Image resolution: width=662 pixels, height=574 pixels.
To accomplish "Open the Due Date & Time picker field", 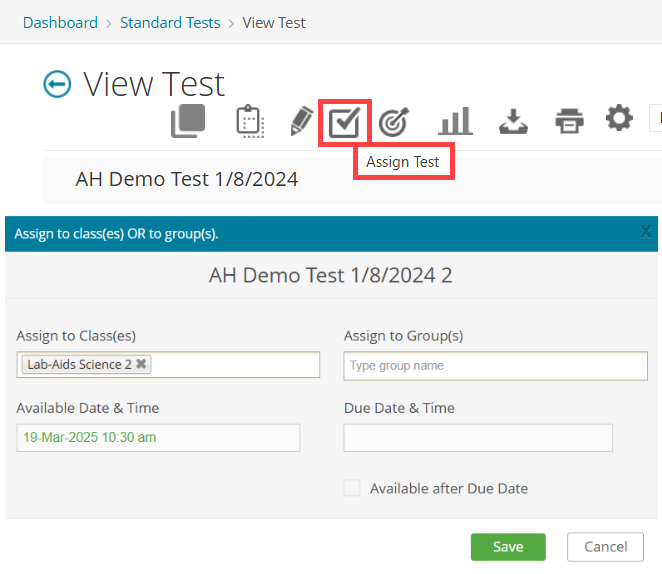I will pos(478,438).
